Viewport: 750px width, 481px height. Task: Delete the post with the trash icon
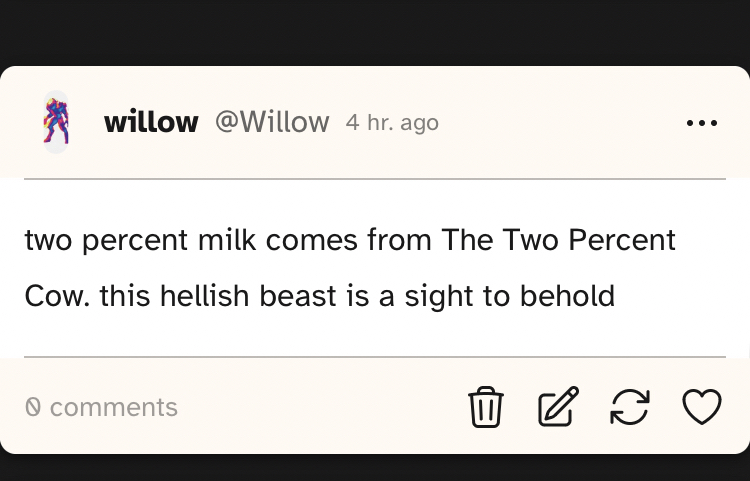click(x=486, y=407)
